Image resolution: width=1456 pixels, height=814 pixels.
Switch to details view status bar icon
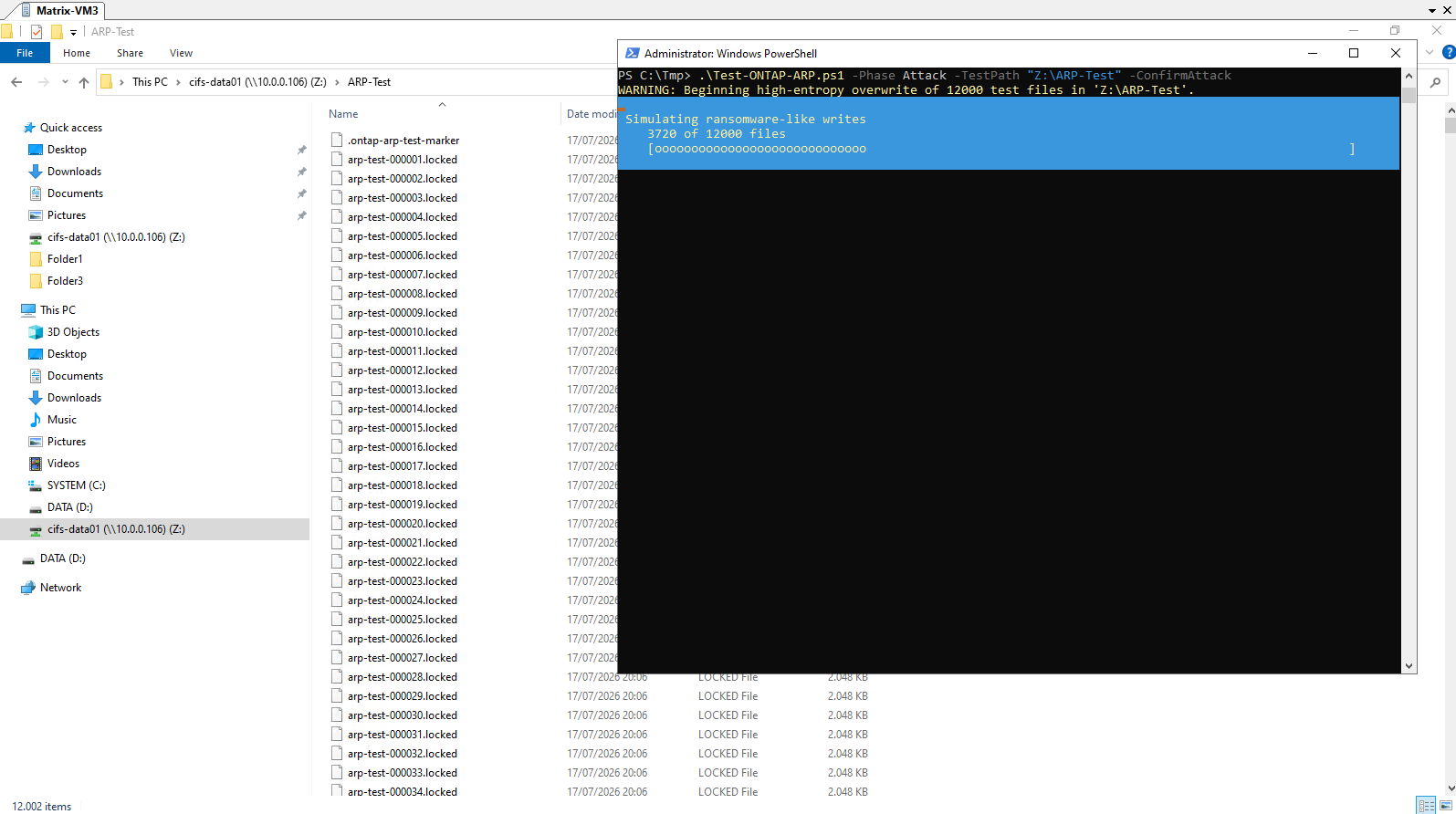pos(1426,806)
